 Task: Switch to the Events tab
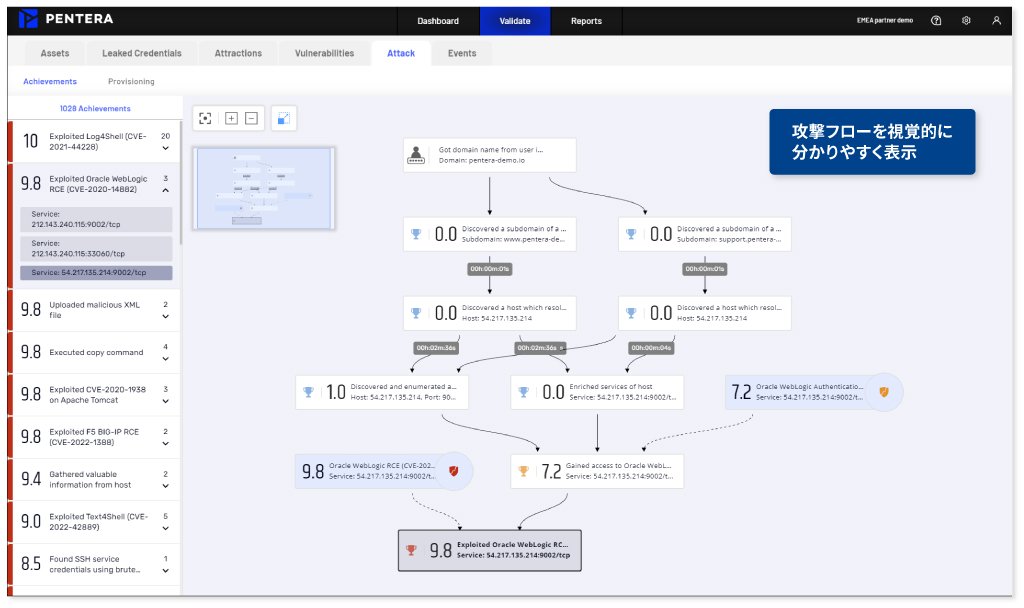pos(462,54)
